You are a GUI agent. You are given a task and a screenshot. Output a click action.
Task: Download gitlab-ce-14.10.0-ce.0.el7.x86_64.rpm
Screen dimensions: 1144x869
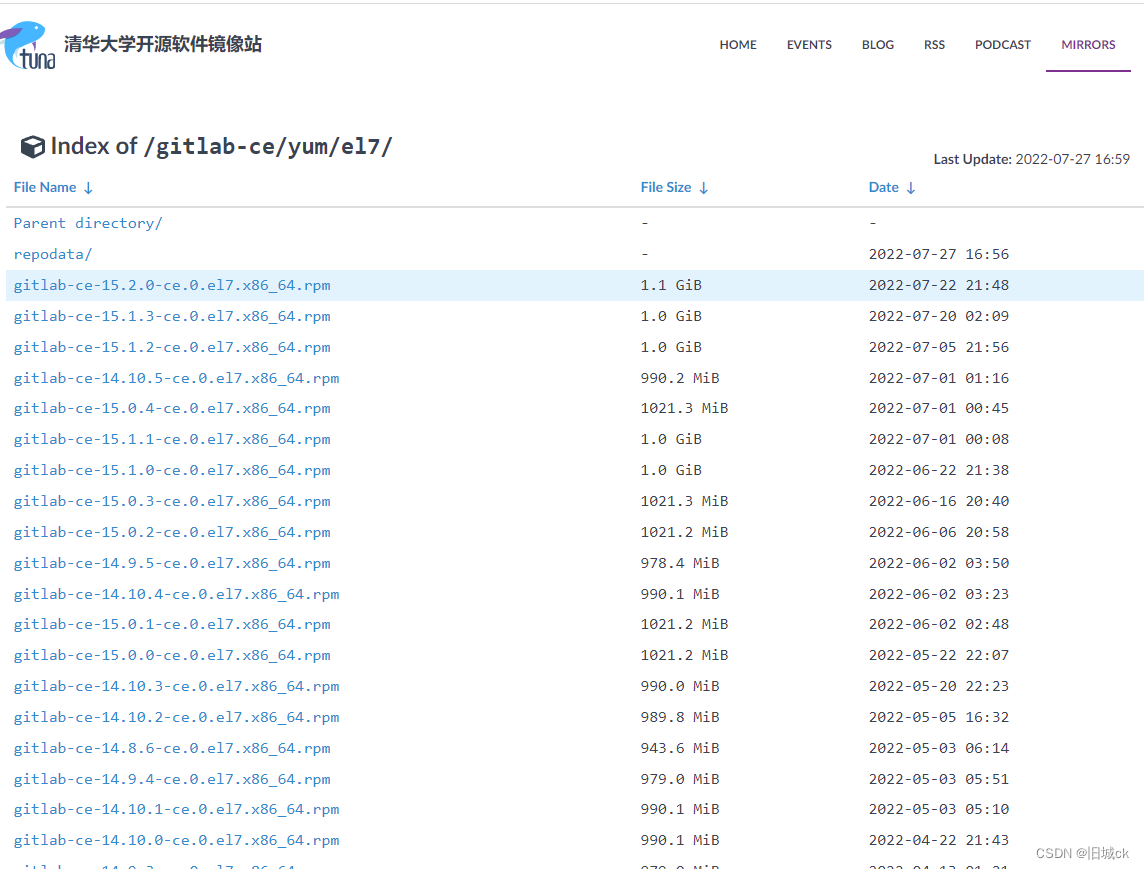pos(177,841)
